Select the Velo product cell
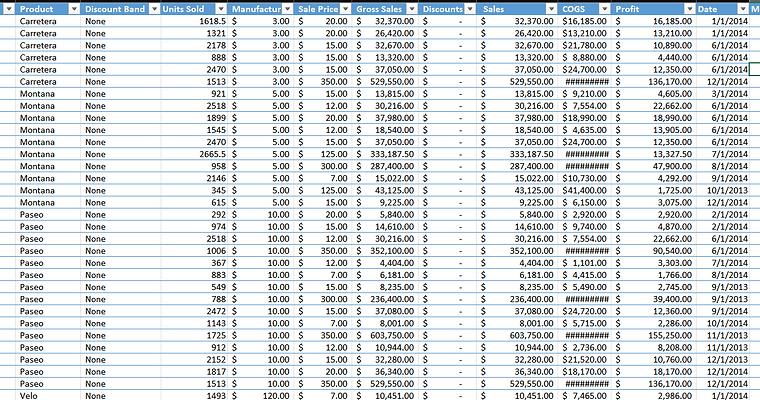The image size is (760, 400). tap(48, 396)
